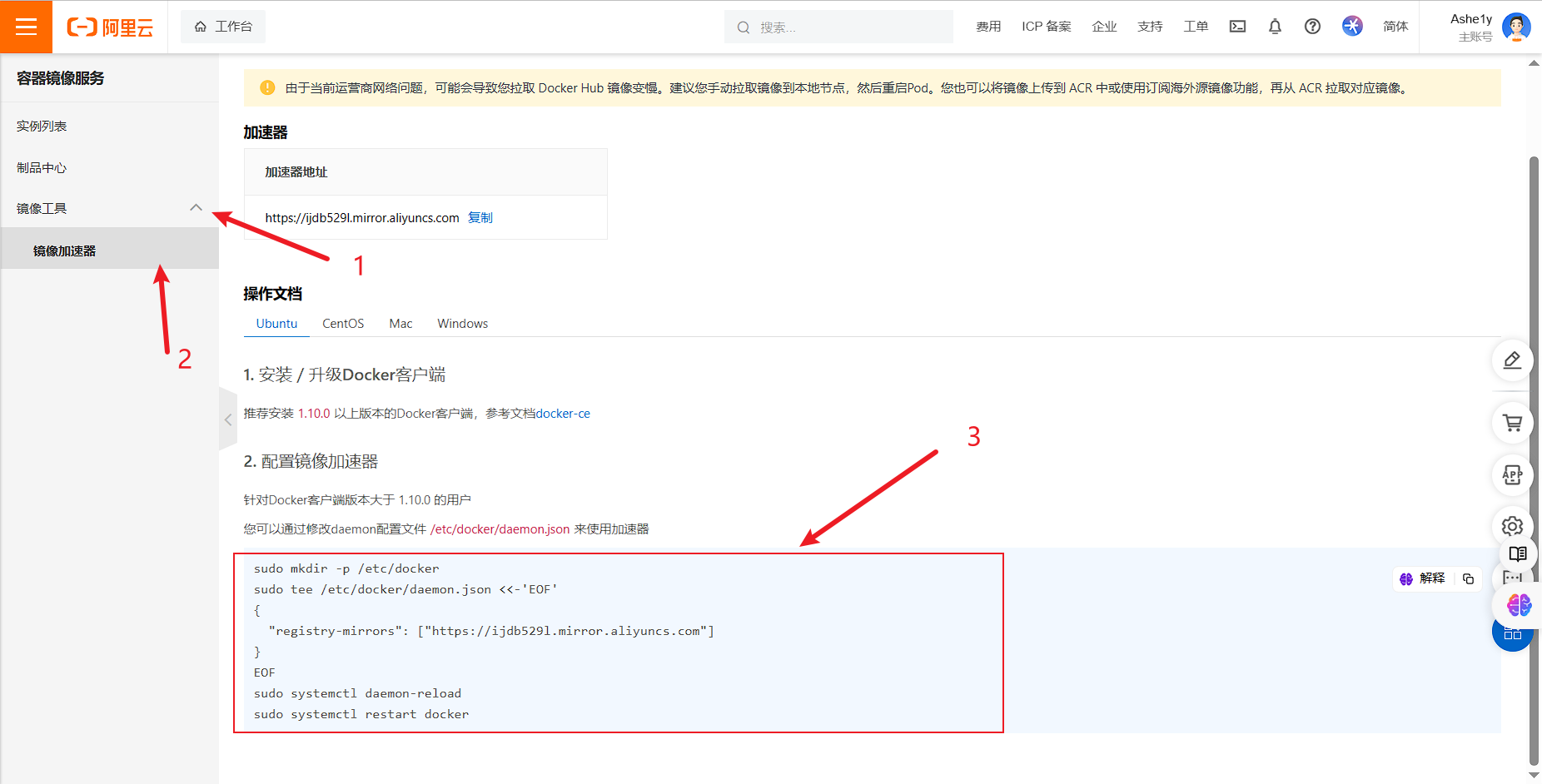This screenshot has height=784, width=1542.
Task: Open the docker-ce documentation link
Action: click(x=563, y=413)
